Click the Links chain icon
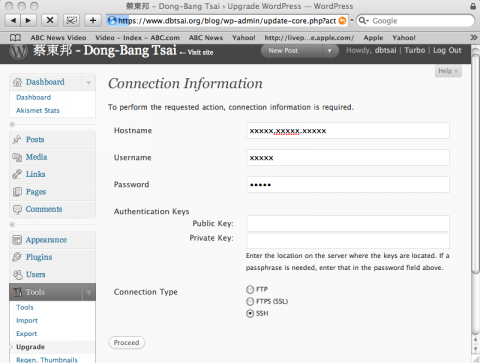The height and width of the screenshot is (363, 480). click(x=17, y=174)
